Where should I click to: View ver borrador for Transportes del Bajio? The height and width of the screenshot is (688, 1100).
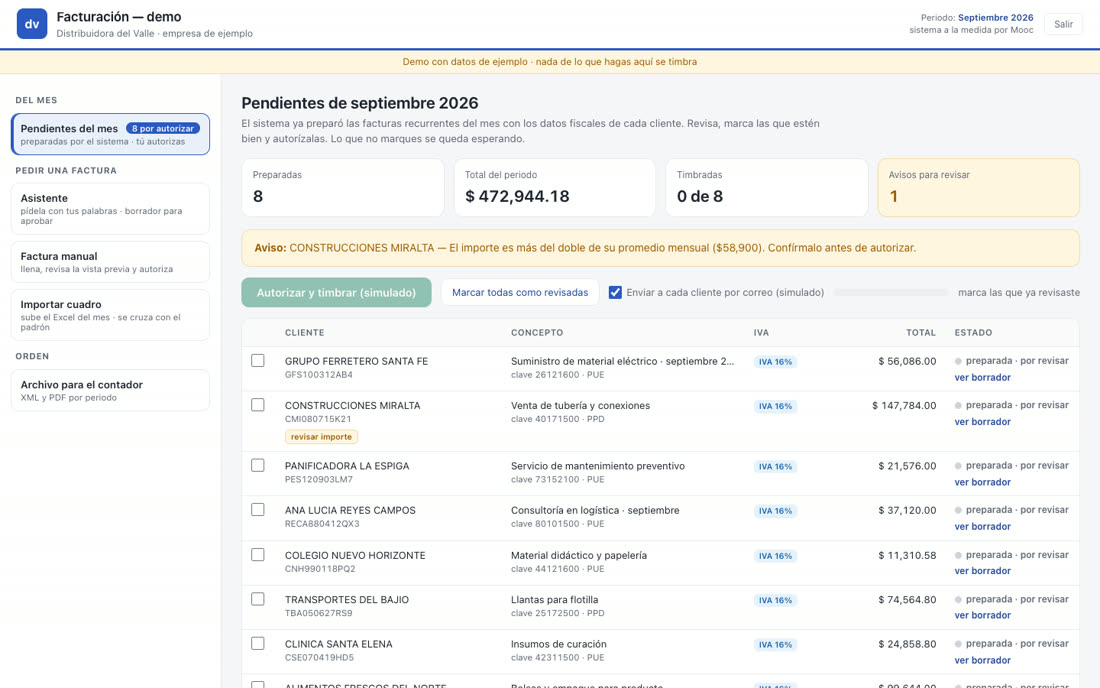coord(982,615)
